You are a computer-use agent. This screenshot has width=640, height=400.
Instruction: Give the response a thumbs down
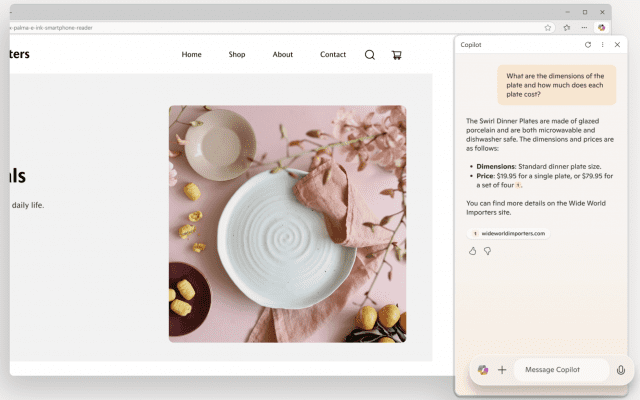click(x=487, y=251)
